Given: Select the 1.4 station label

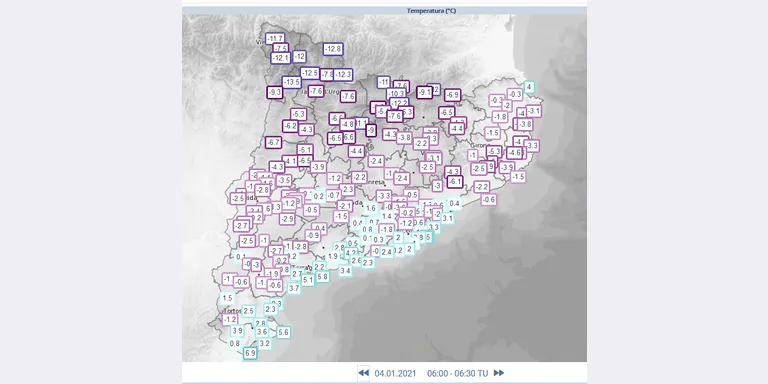Looking at the screenshot, I should (x=386, y=216).
